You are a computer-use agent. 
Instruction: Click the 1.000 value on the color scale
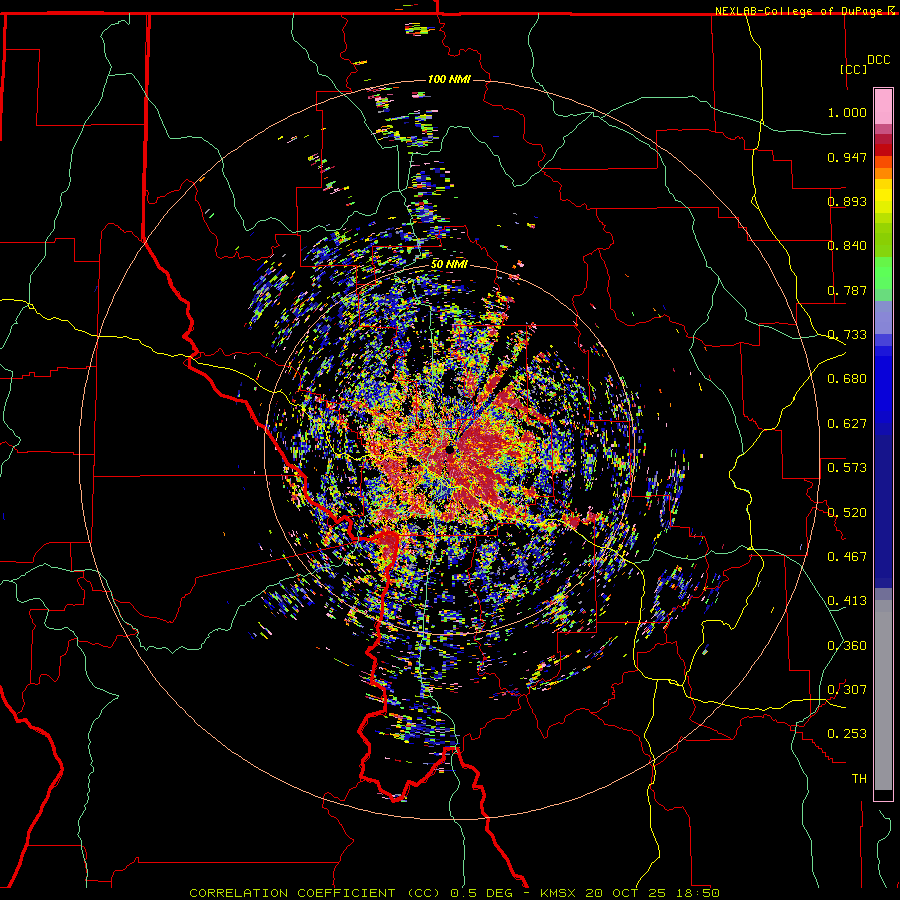[x=847, y=113]
